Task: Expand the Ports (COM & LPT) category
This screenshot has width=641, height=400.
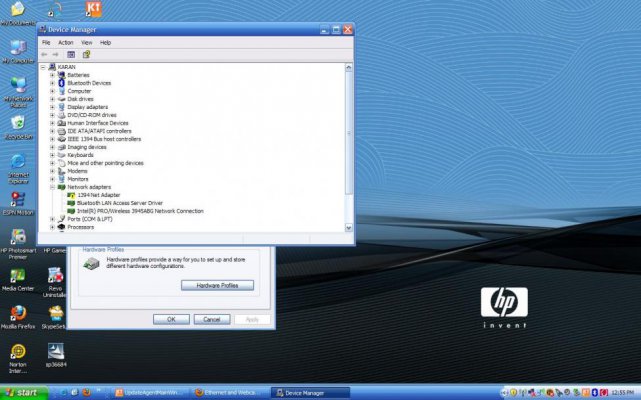Action: tap(52, 219)
